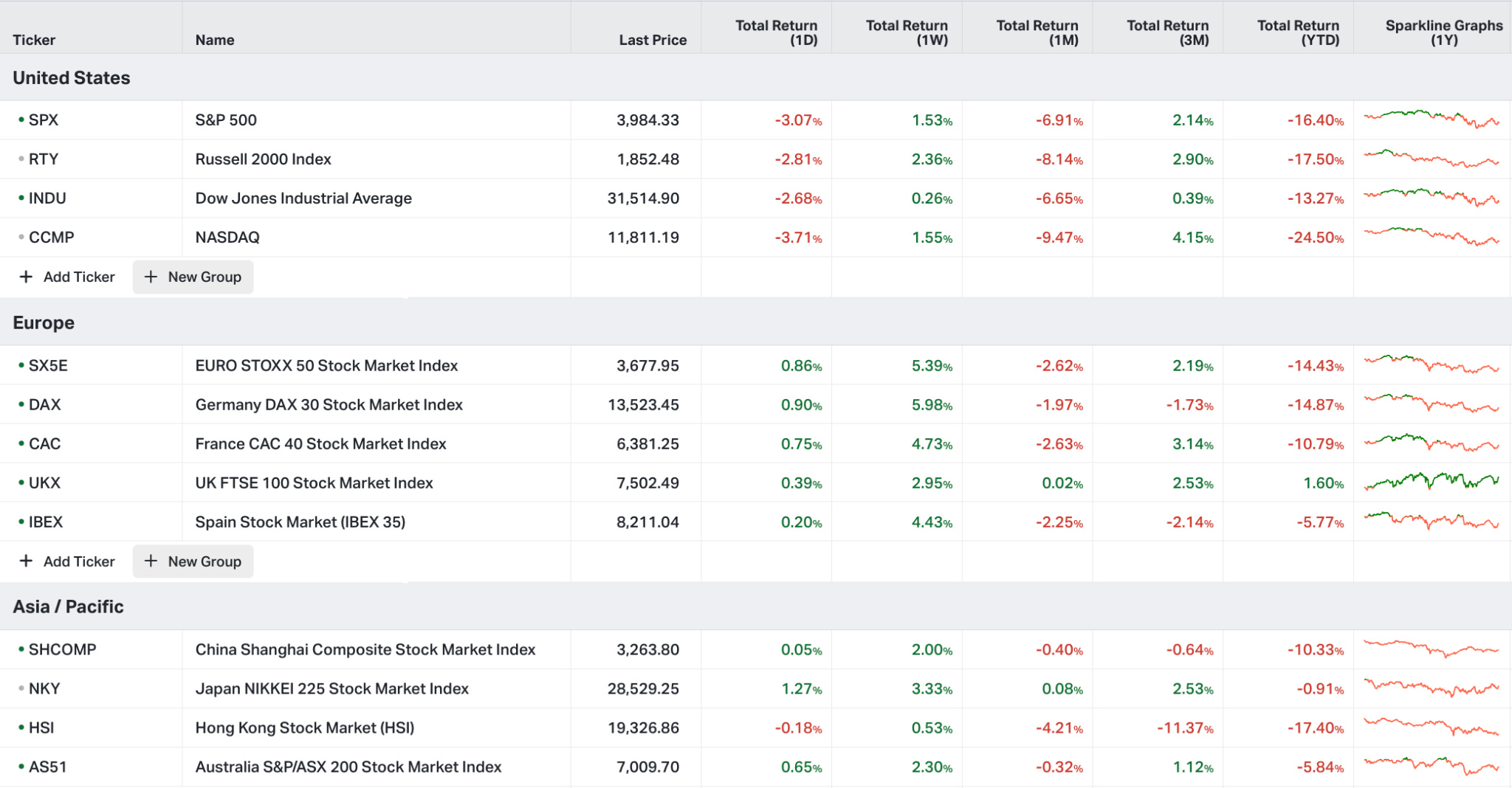View the HSI sparkline chart
Viewport: 1512px width, 788px height.
(x=1432, y=727)
